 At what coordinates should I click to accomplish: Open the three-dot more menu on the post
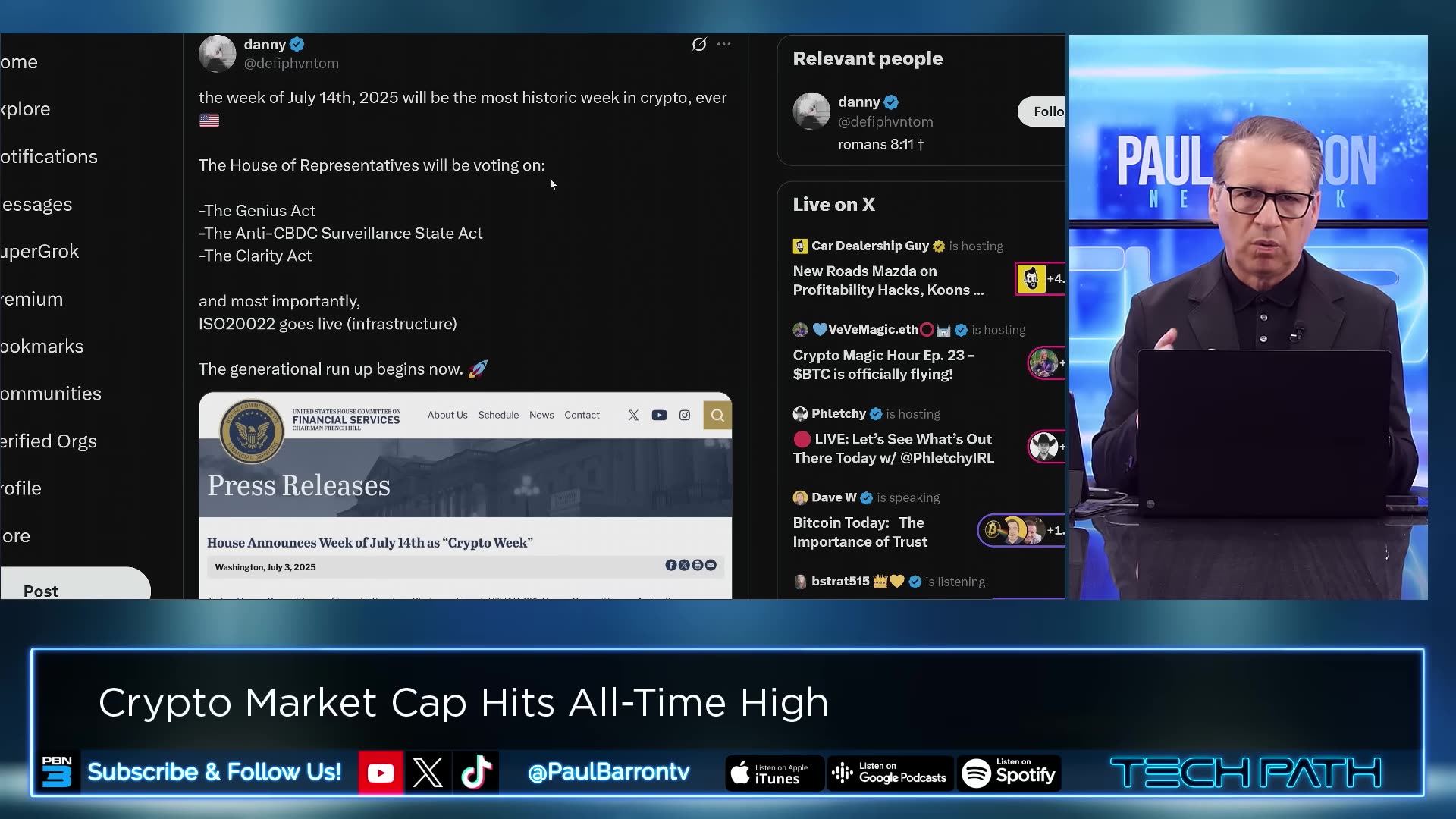coord(724,45)
